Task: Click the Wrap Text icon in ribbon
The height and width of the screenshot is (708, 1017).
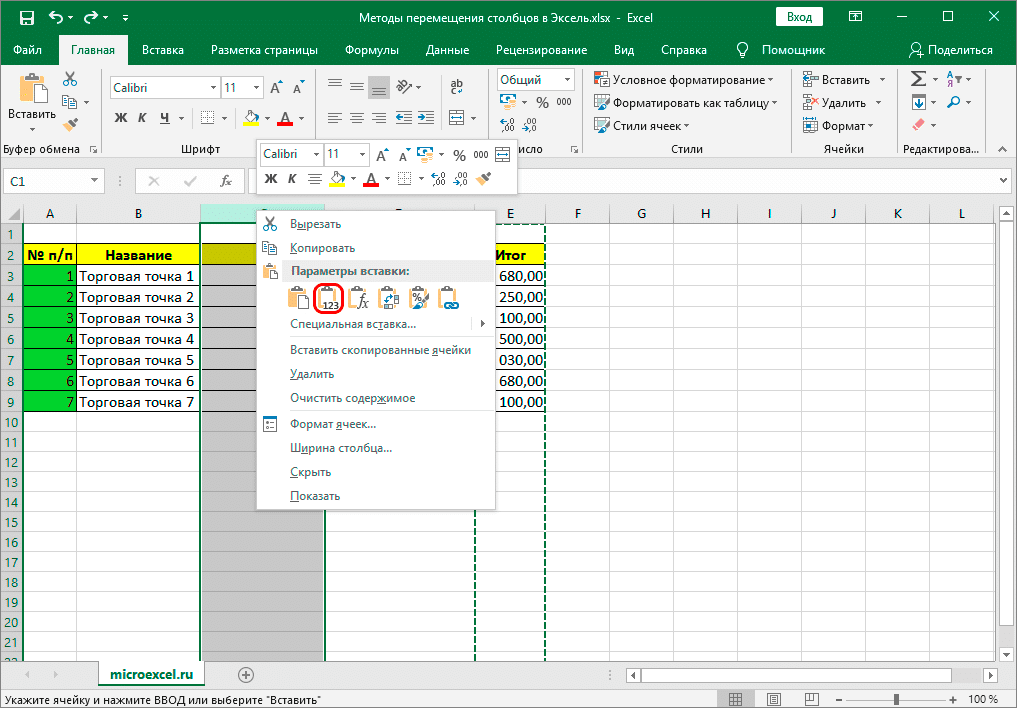Action: (457, 88)
